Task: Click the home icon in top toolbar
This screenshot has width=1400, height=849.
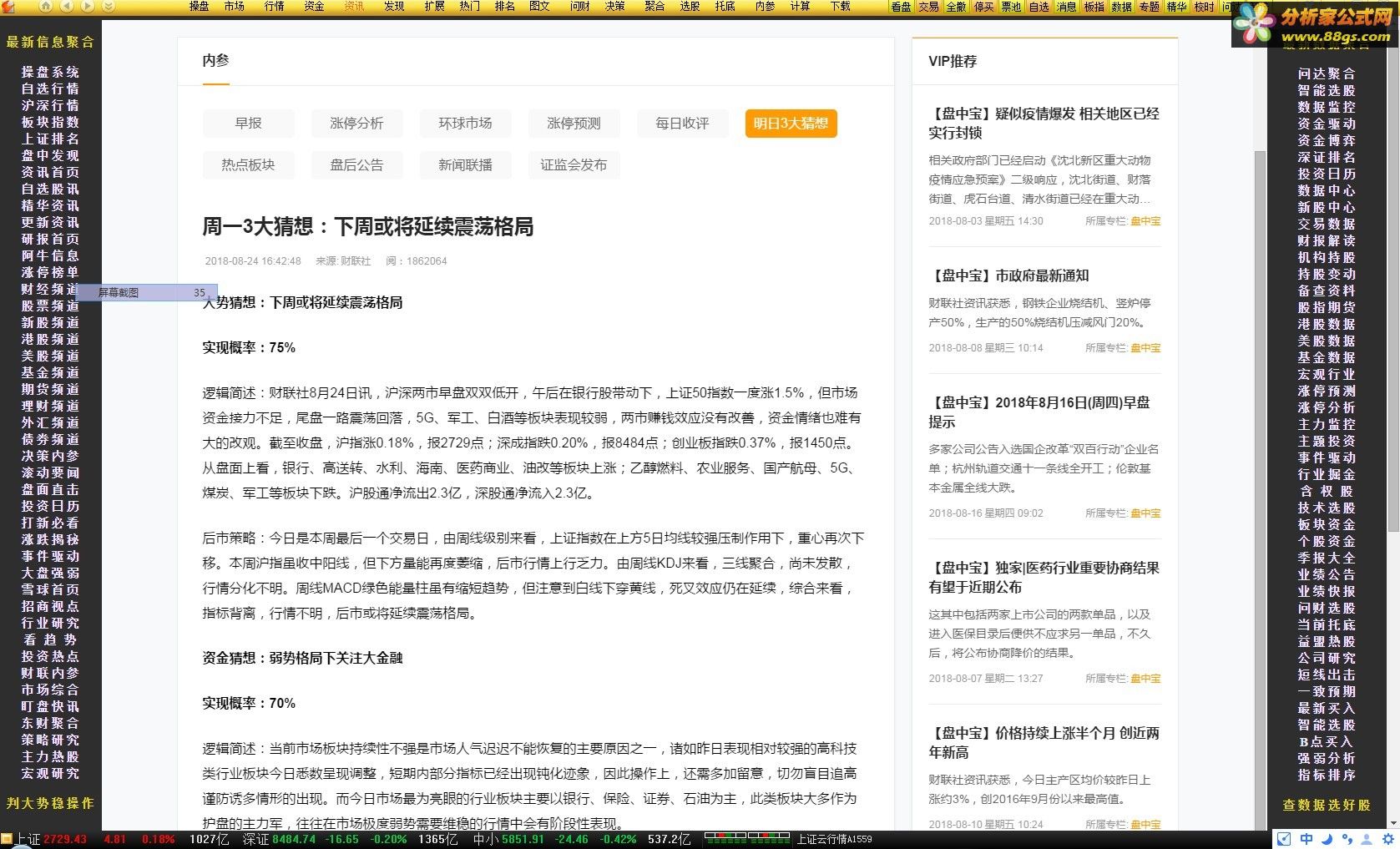Action: click(46, 6)
